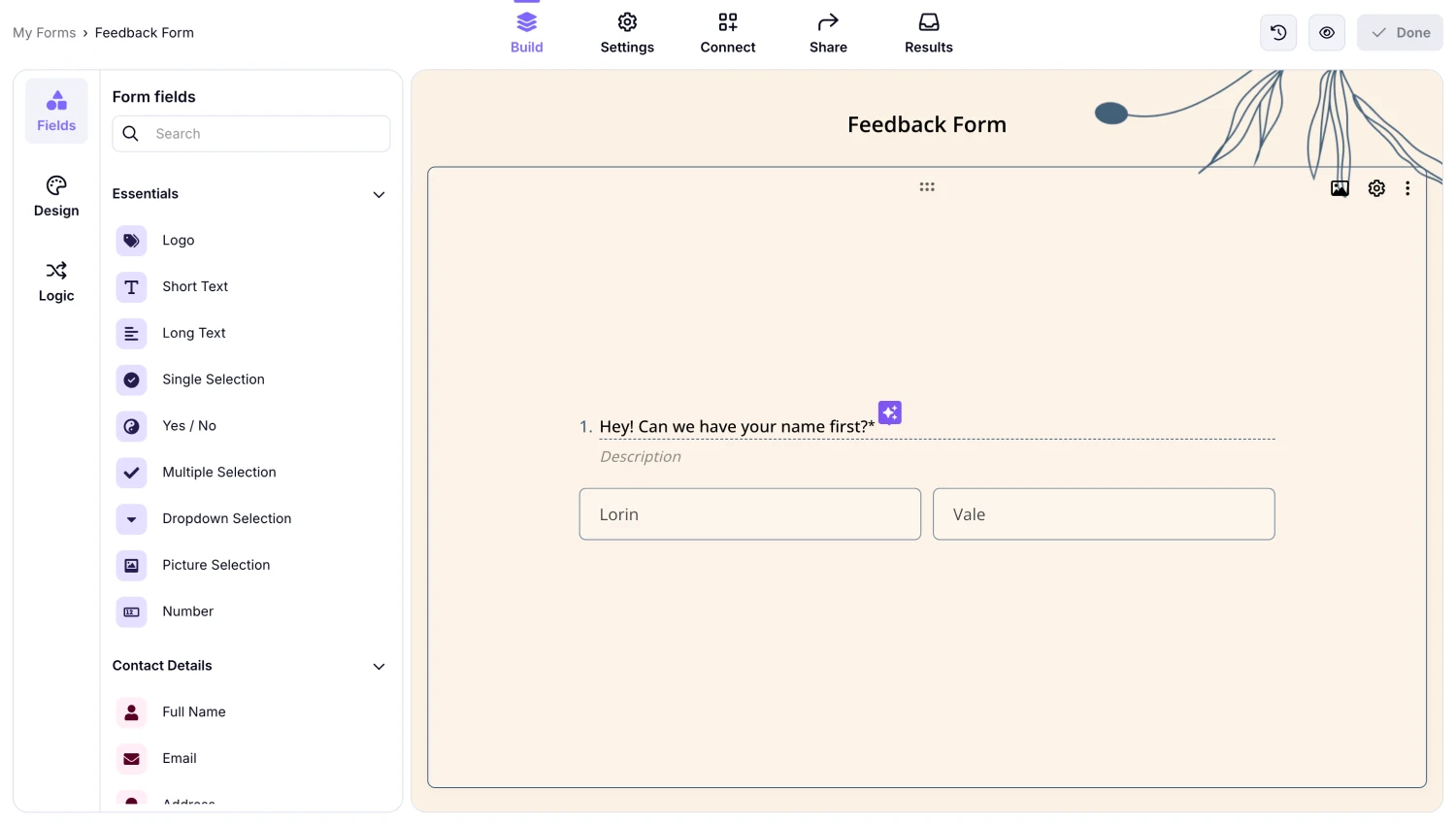Open the three-dot menu on the question card

pos(1407,188)
